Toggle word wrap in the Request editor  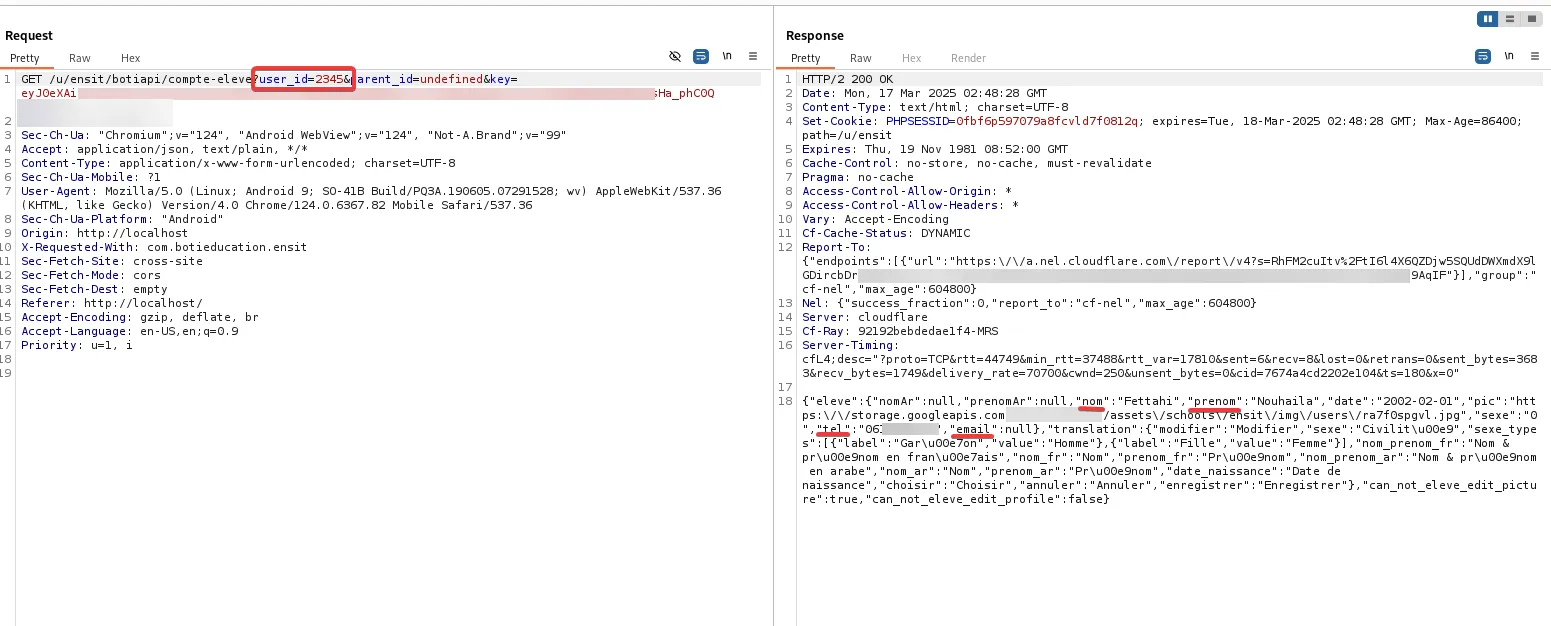point(702,56)
